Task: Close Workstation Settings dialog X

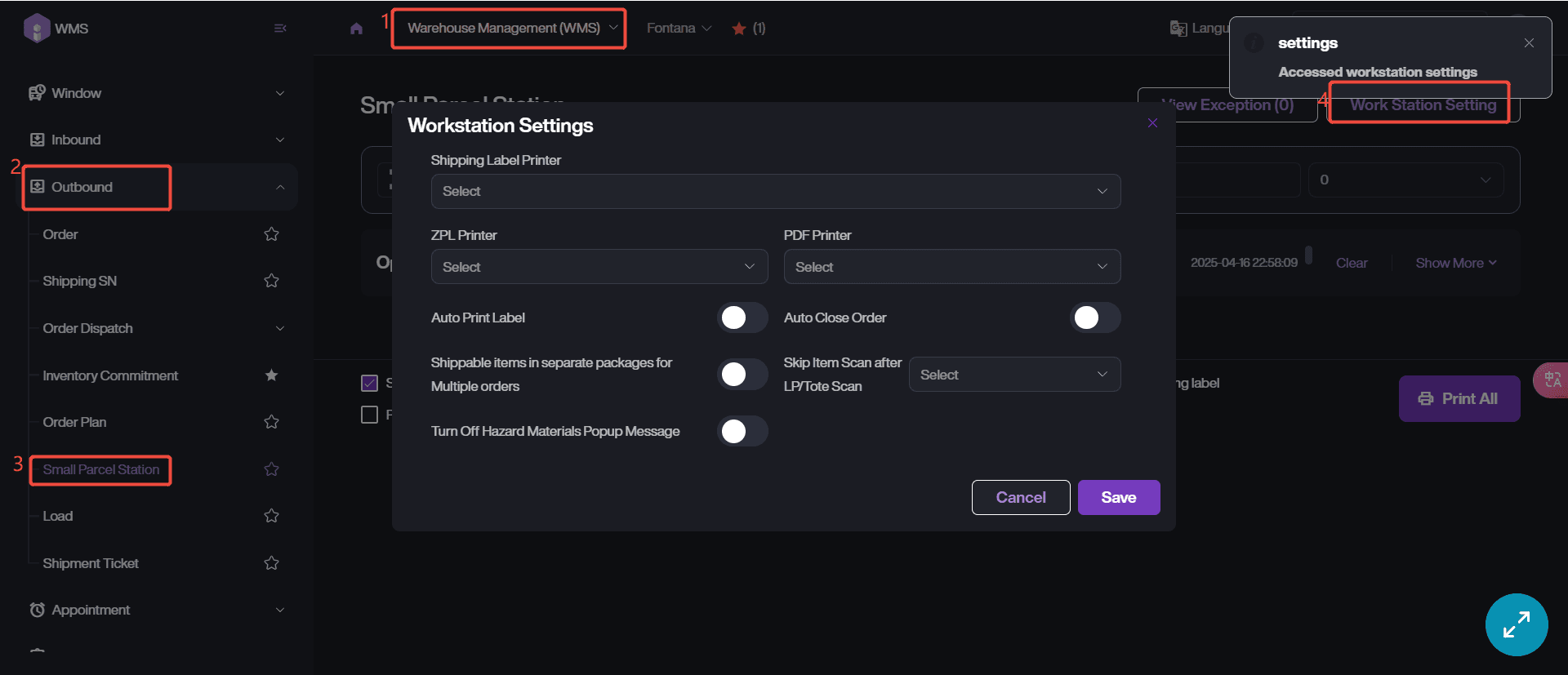Action: [1152, 123]
